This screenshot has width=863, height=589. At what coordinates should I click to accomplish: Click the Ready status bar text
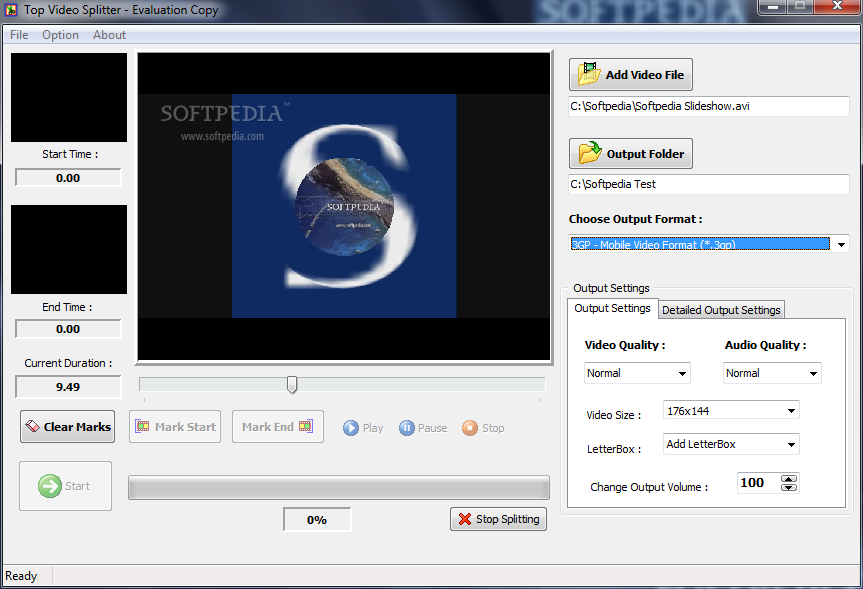tap(21, 576)
